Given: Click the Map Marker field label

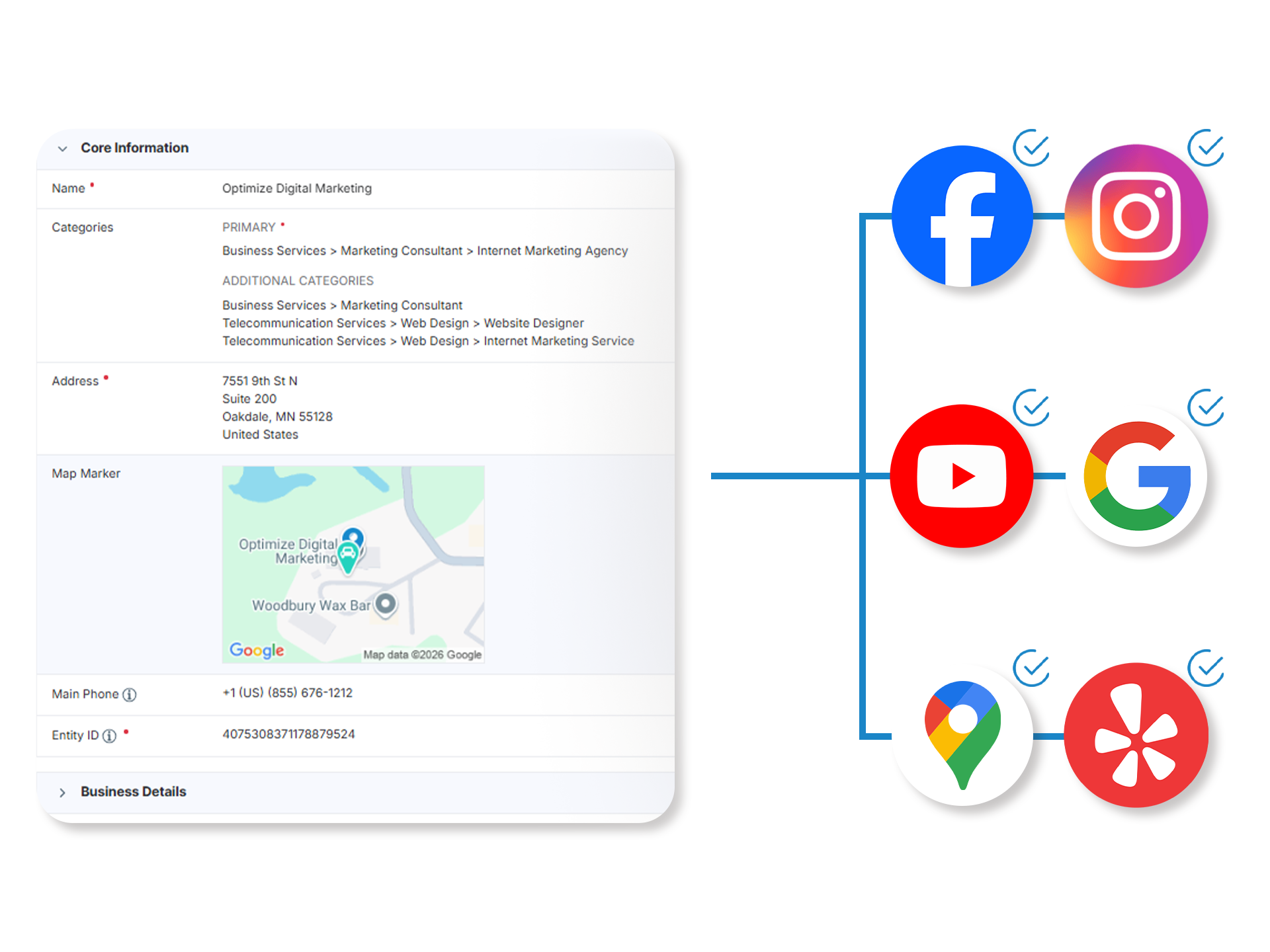Looking at the screenshot, I should coord(86,473).
